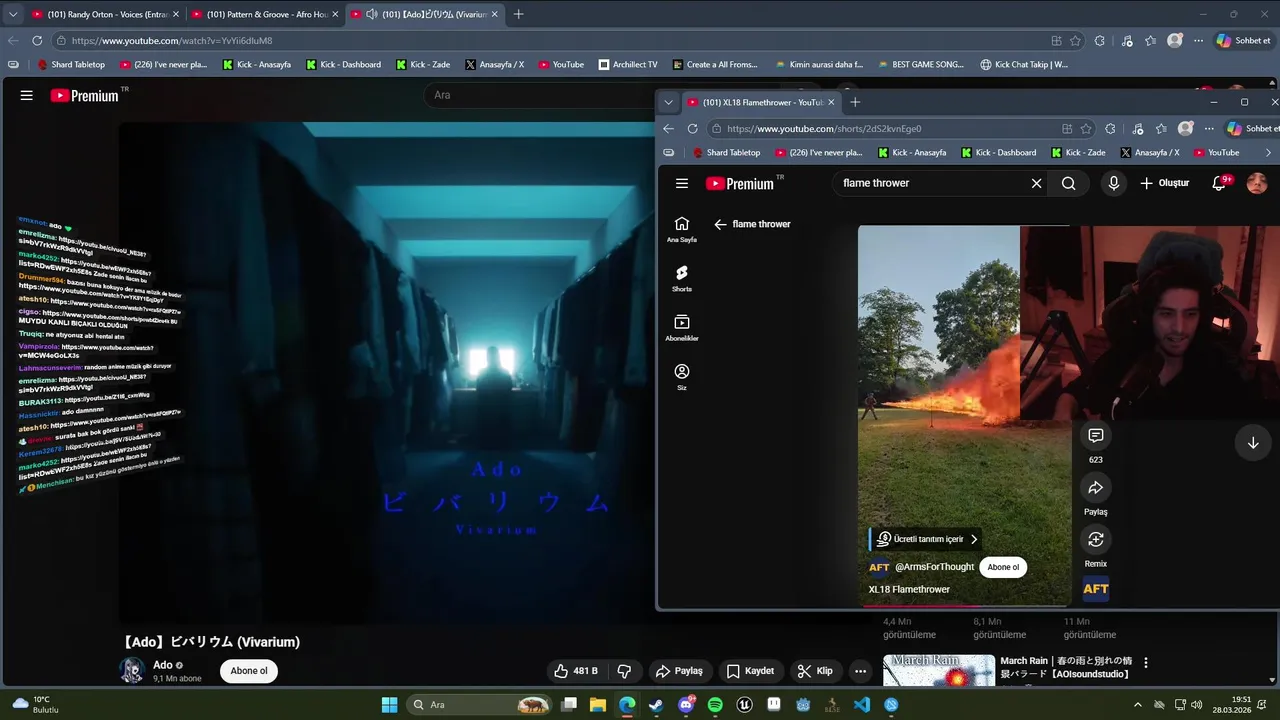Open Visual Studio Code from the taskbar
Viewport: 1280px width, 720px height.
(x=862, y=705)
